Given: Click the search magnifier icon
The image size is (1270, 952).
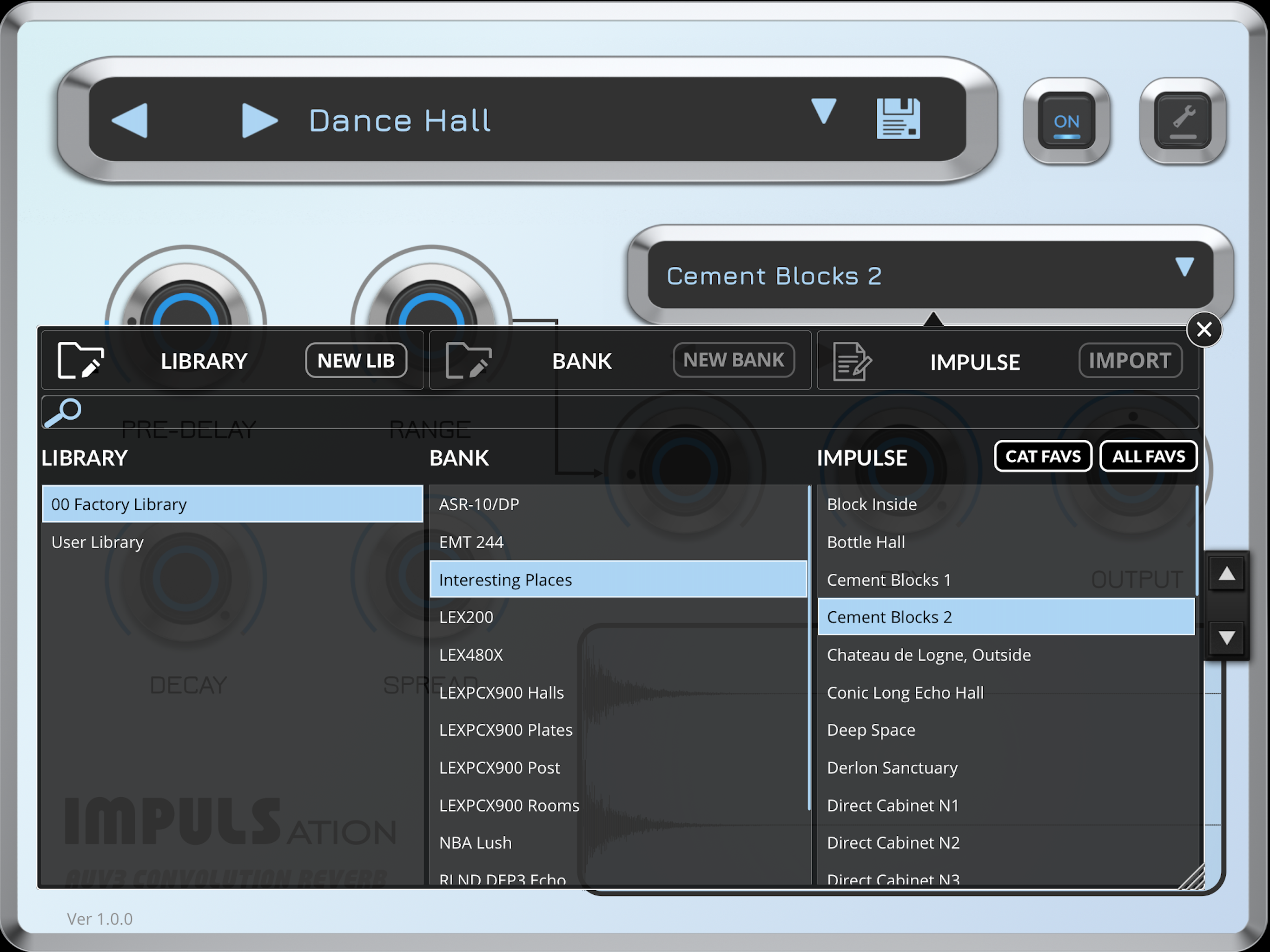Looking at the screenshot, I should coord(63,412).
